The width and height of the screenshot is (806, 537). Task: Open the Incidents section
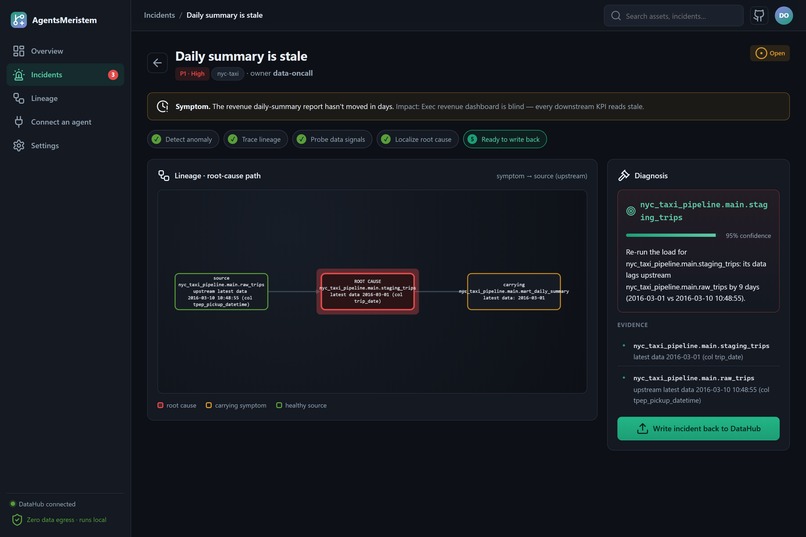tap(65, 75)
